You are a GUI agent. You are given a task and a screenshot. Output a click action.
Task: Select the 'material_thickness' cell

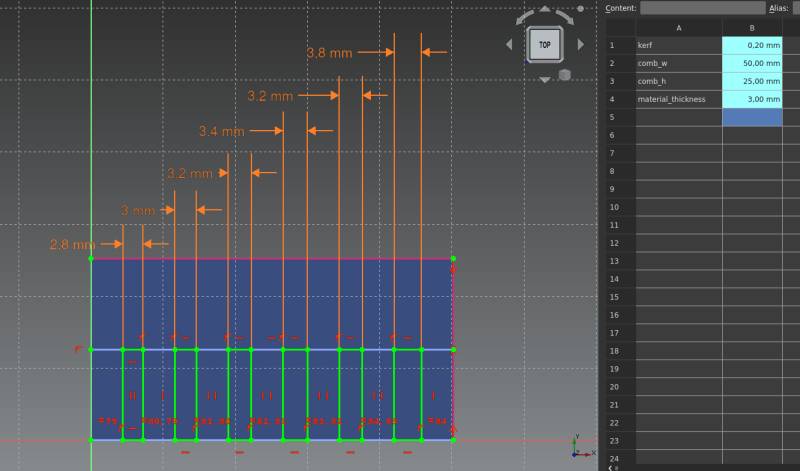click(x=679, y=99)
